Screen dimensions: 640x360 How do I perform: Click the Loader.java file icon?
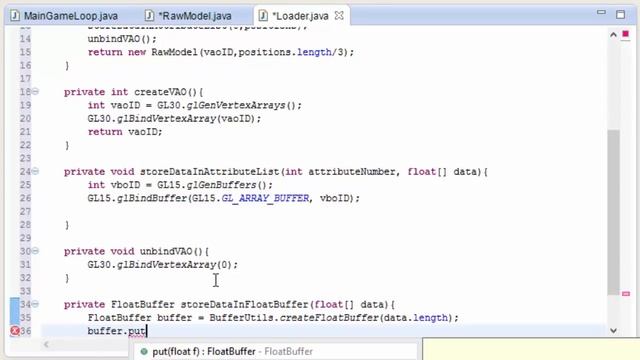tap(263, 16)
